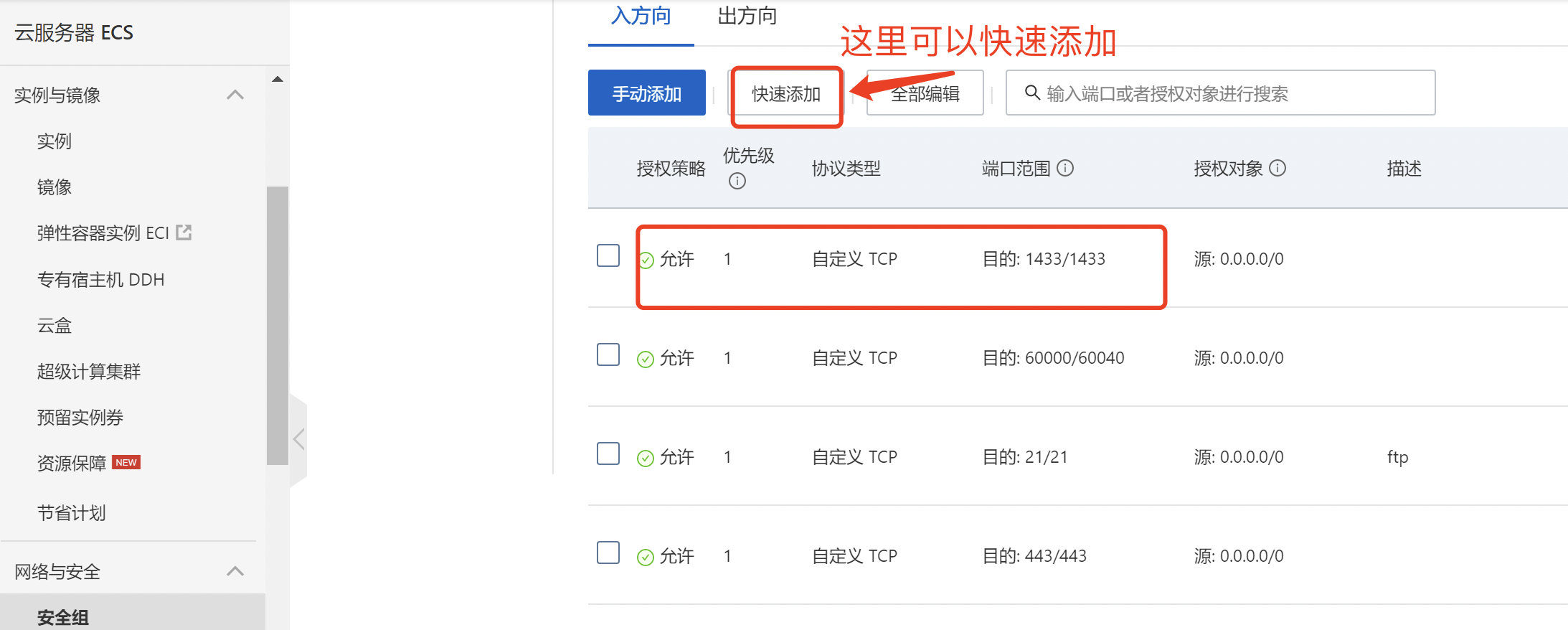Viewport: 1568px width, 630px height.
Task: Select the checkbox for port 1433/1433 rule
Action: [x=608, y=255]
